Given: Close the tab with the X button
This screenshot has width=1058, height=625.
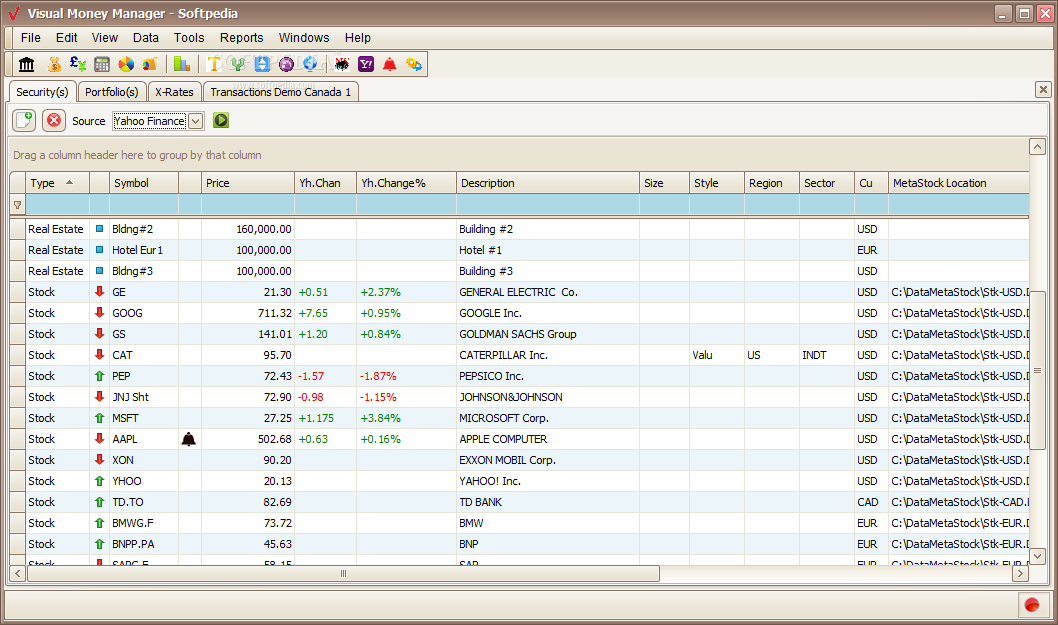Looking at the screenshot, I should 1043,89.
